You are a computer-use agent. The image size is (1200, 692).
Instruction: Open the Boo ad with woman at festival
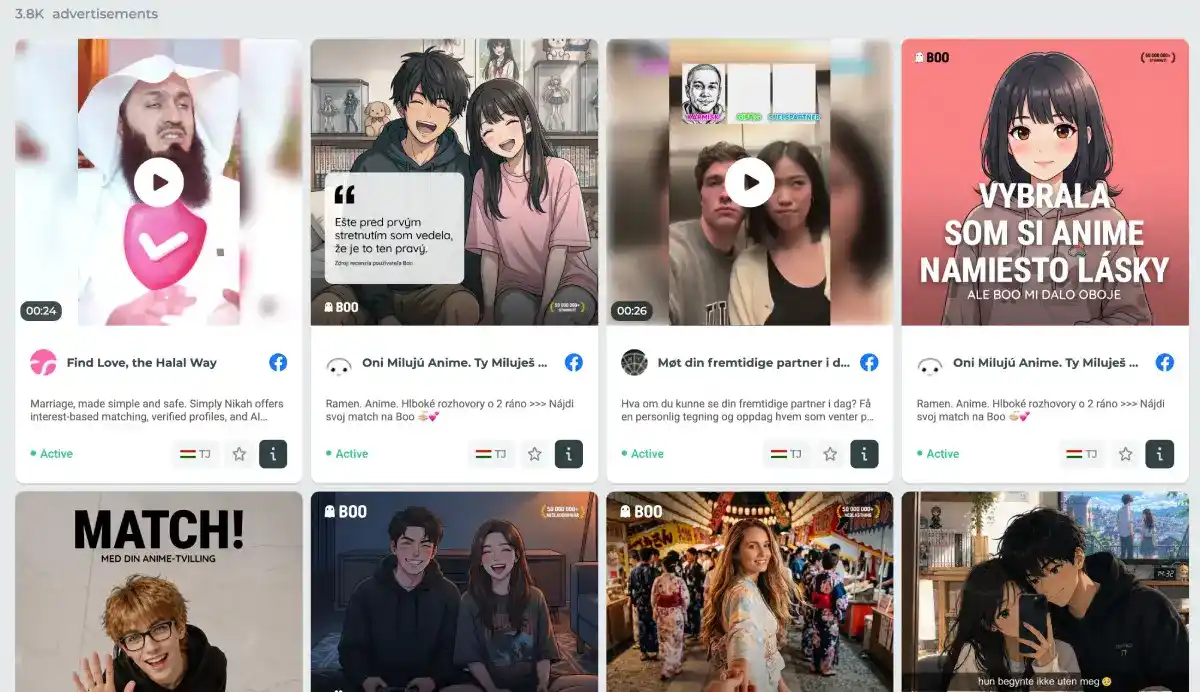(750, 591)
